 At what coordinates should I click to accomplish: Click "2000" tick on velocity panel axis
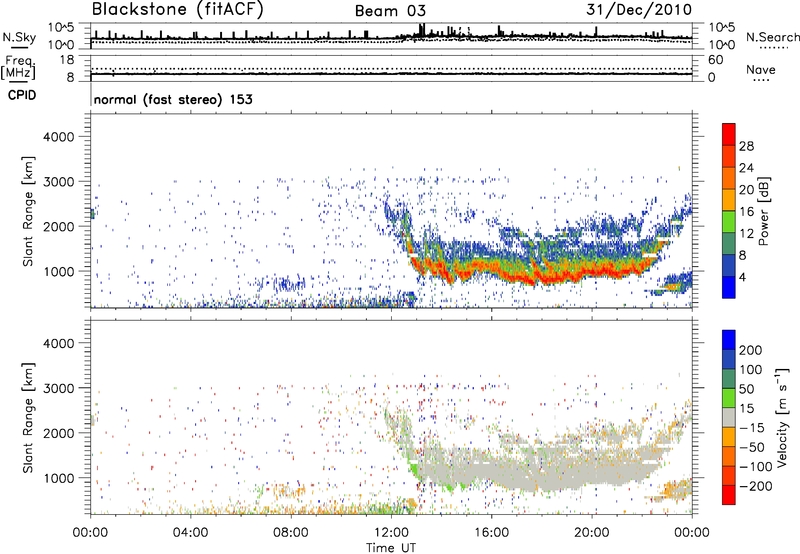(x=59, y=433)
